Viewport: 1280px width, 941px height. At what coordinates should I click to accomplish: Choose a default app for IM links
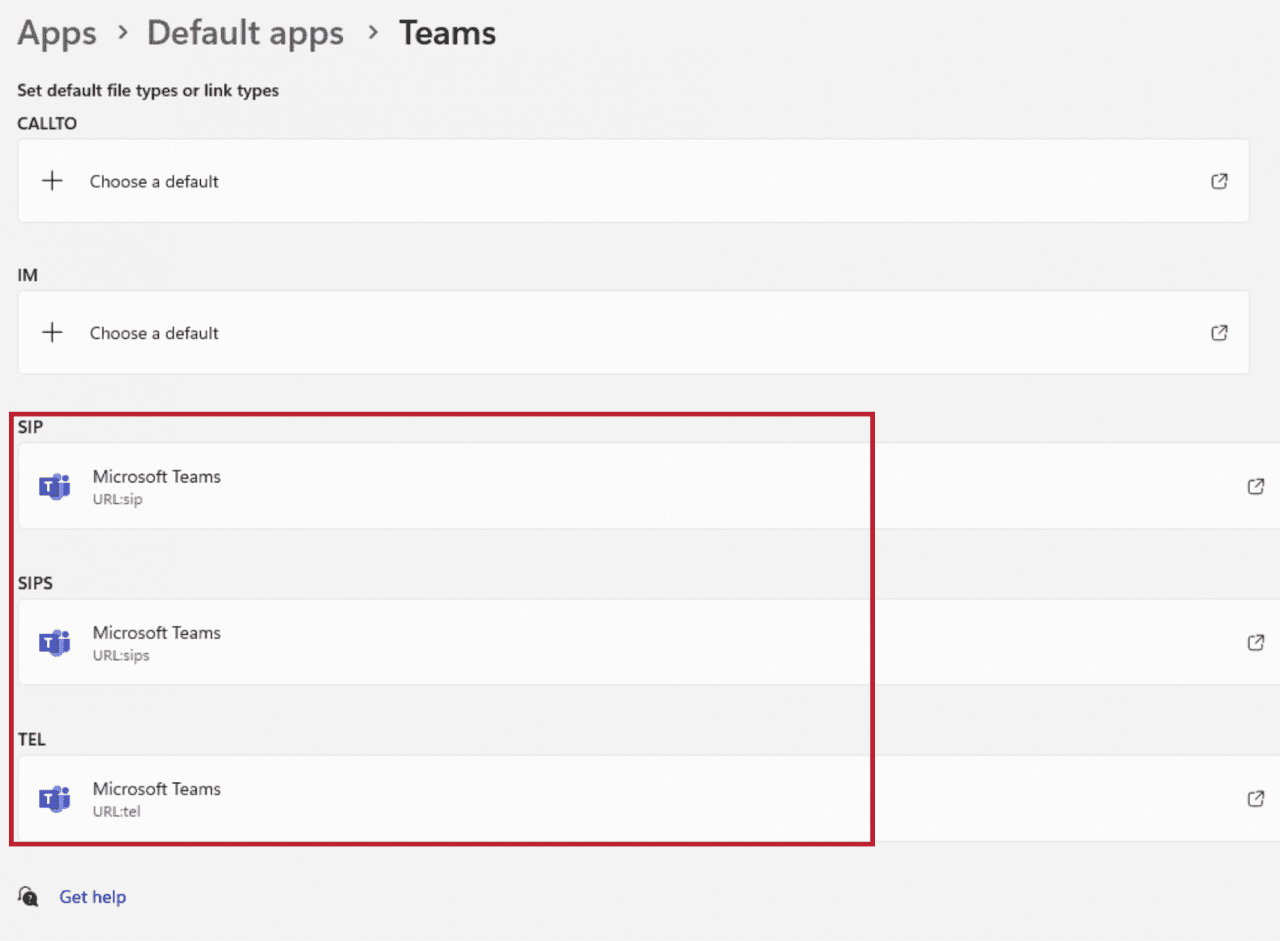point(154,333)
